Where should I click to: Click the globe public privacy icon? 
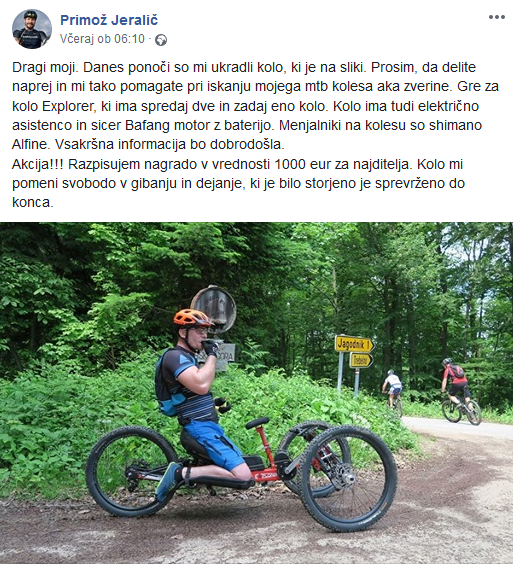point(161,40)
